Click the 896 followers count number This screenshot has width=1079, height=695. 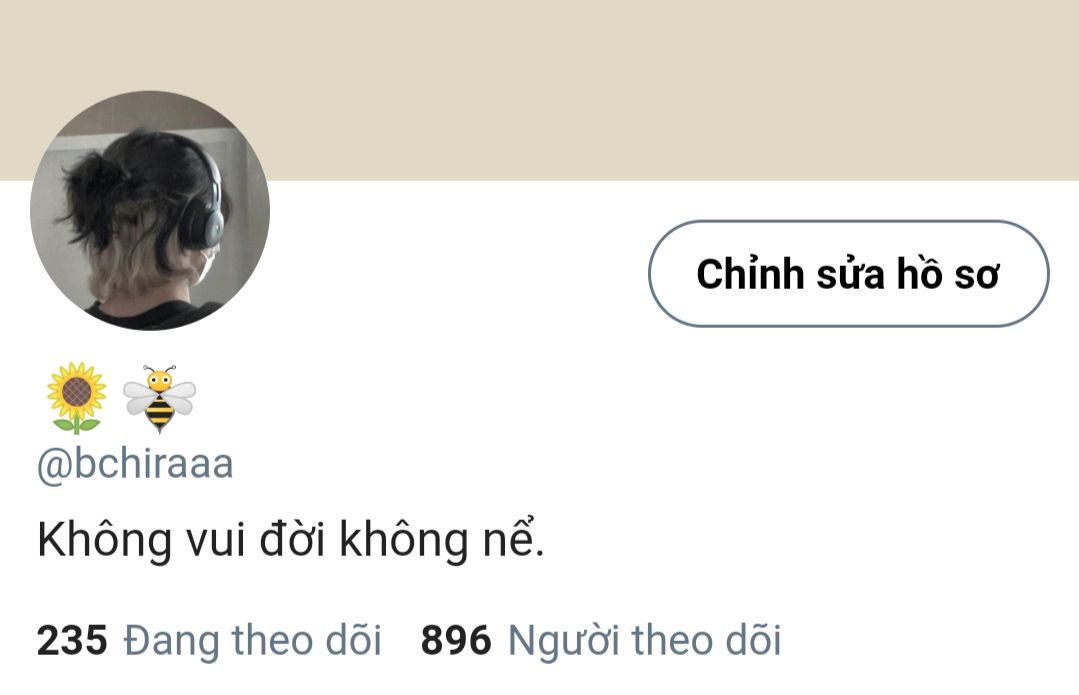tap(456, 640)
